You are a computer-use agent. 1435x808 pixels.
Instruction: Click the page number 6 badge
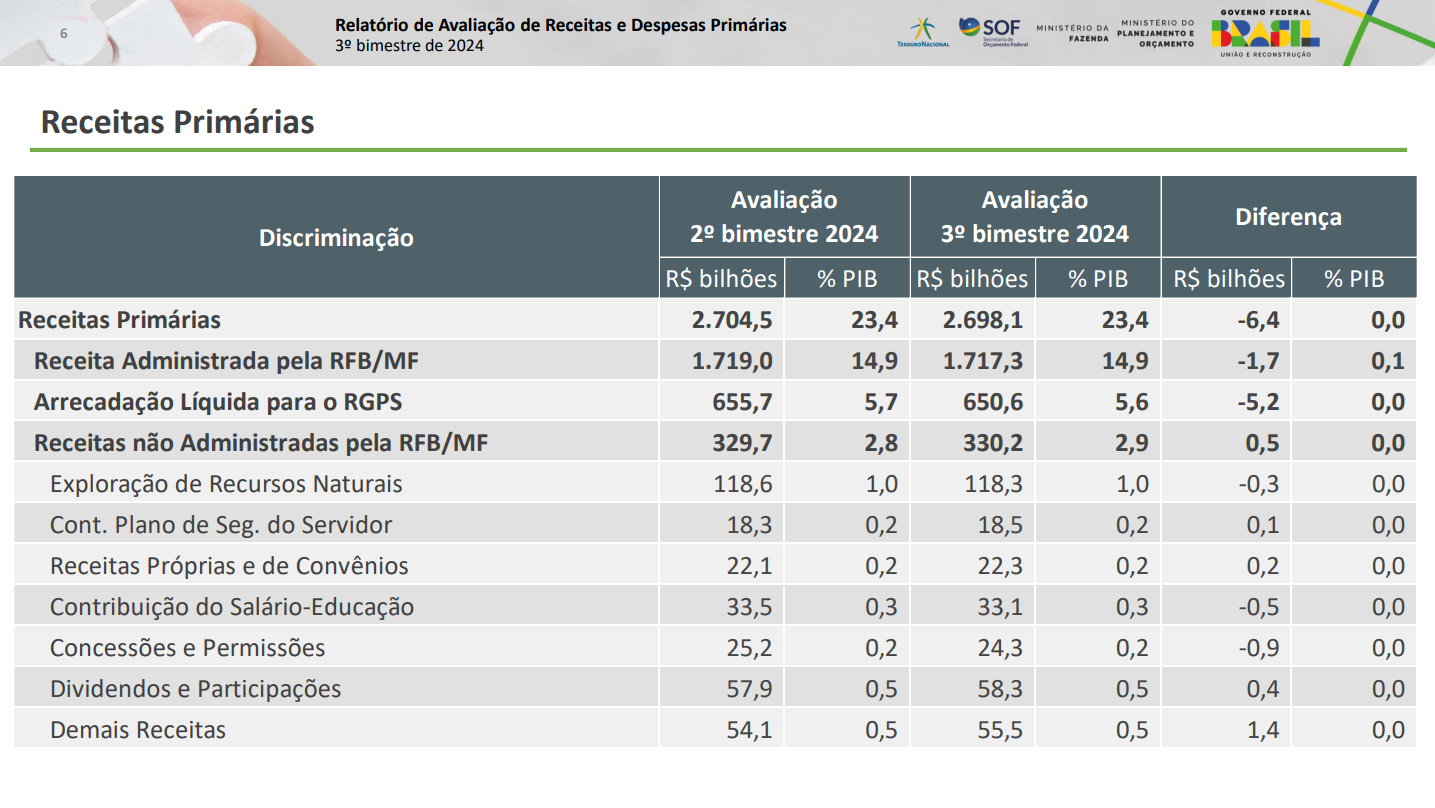(x=64, y=34)
